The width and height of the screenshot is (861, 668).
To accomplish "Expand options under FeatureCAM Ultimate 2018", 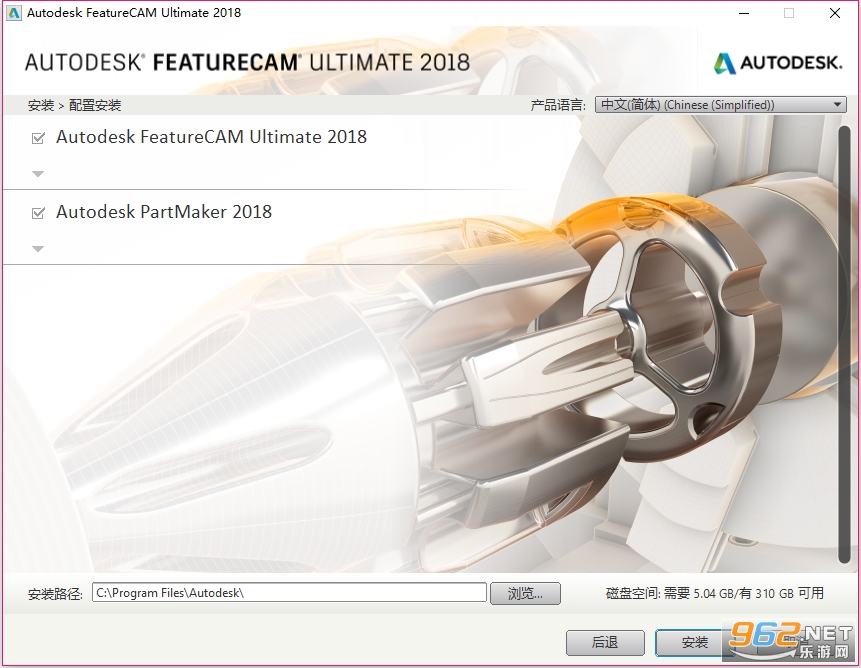I will coord(38,174).
